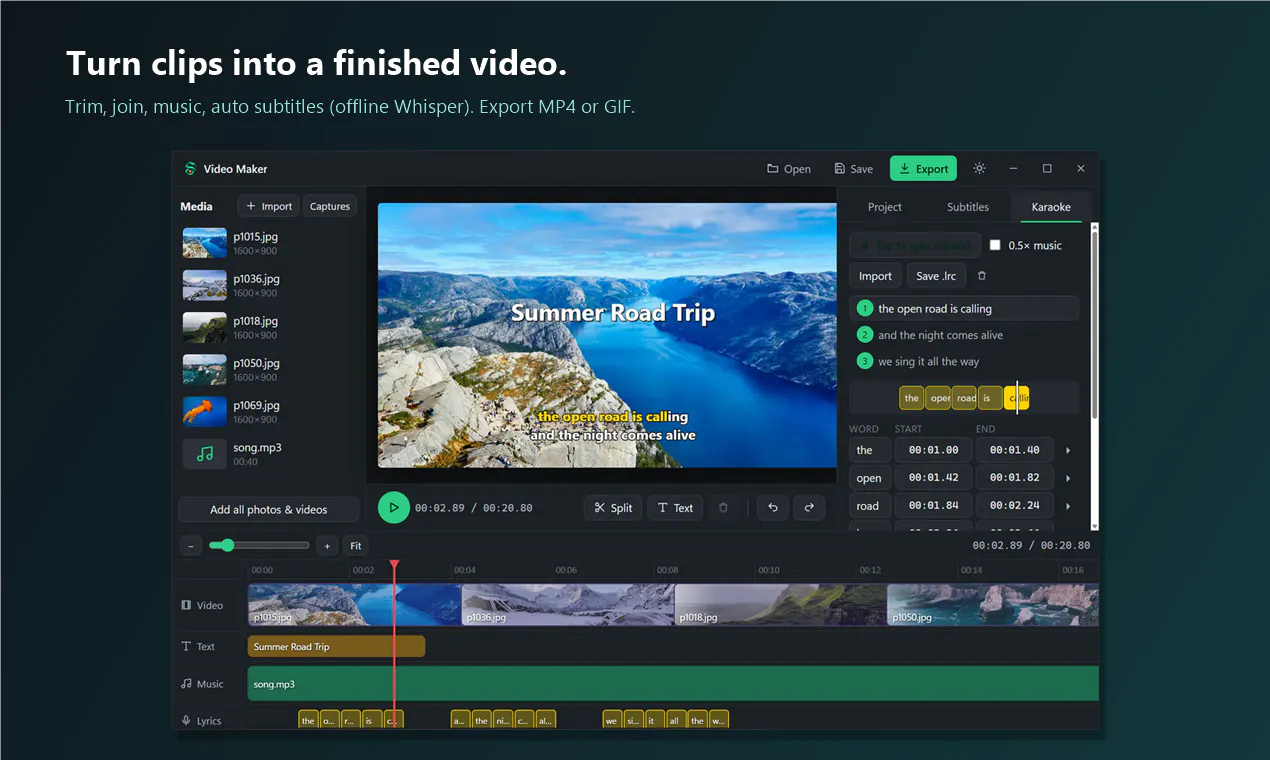Screen dimensions: 1270x760
Task: Click the Video track film icon
Action: [x=186, y=605]
